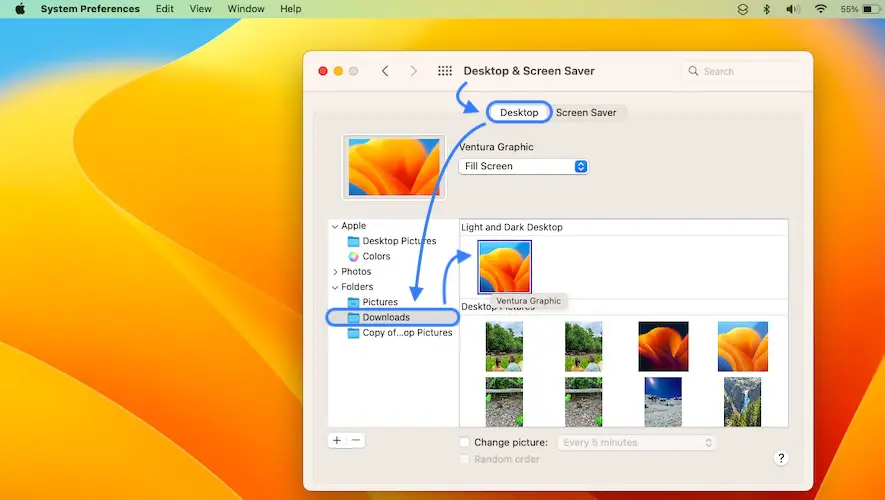Expand the Photos section in sidebar
The width and height of the screenshot is (885, 500).
[x=335, y=272]
